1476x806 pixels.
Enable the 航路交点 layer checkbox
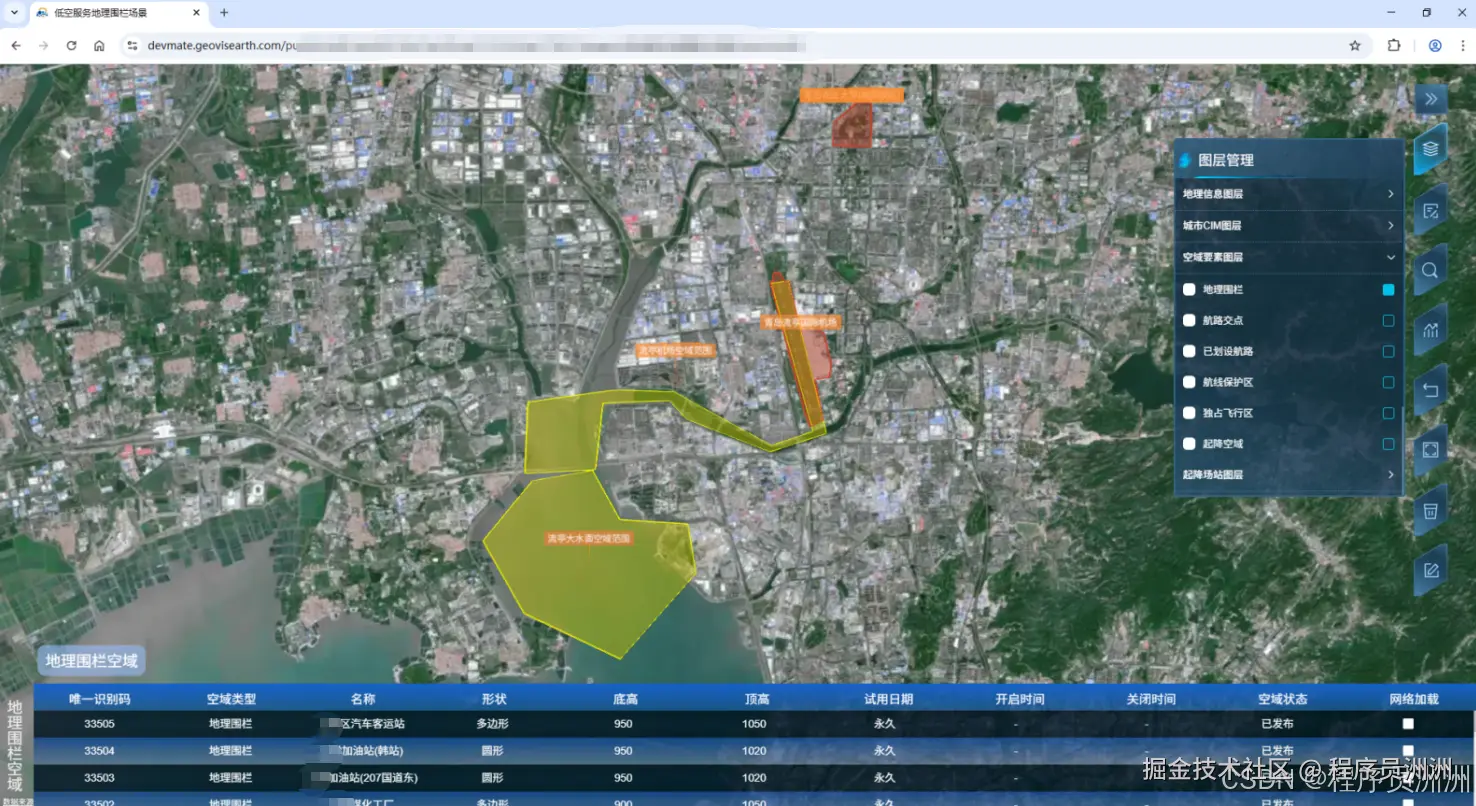coord(1189,321)
